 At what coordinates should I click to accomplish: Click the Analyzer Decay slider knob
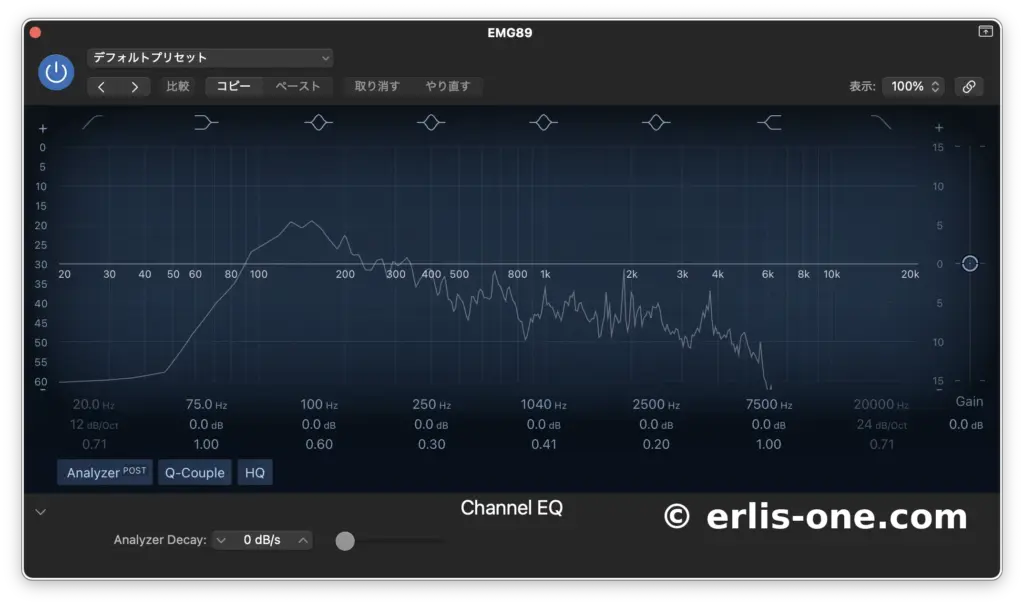click(345, 541)
